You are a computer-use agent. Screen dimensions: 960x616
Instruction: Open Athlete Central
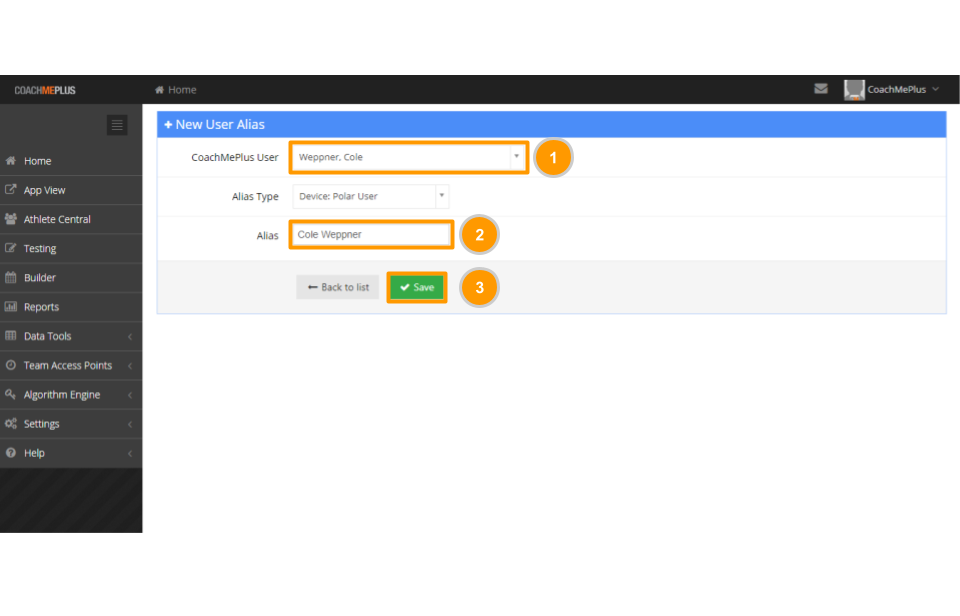click(x=71, y=219)
